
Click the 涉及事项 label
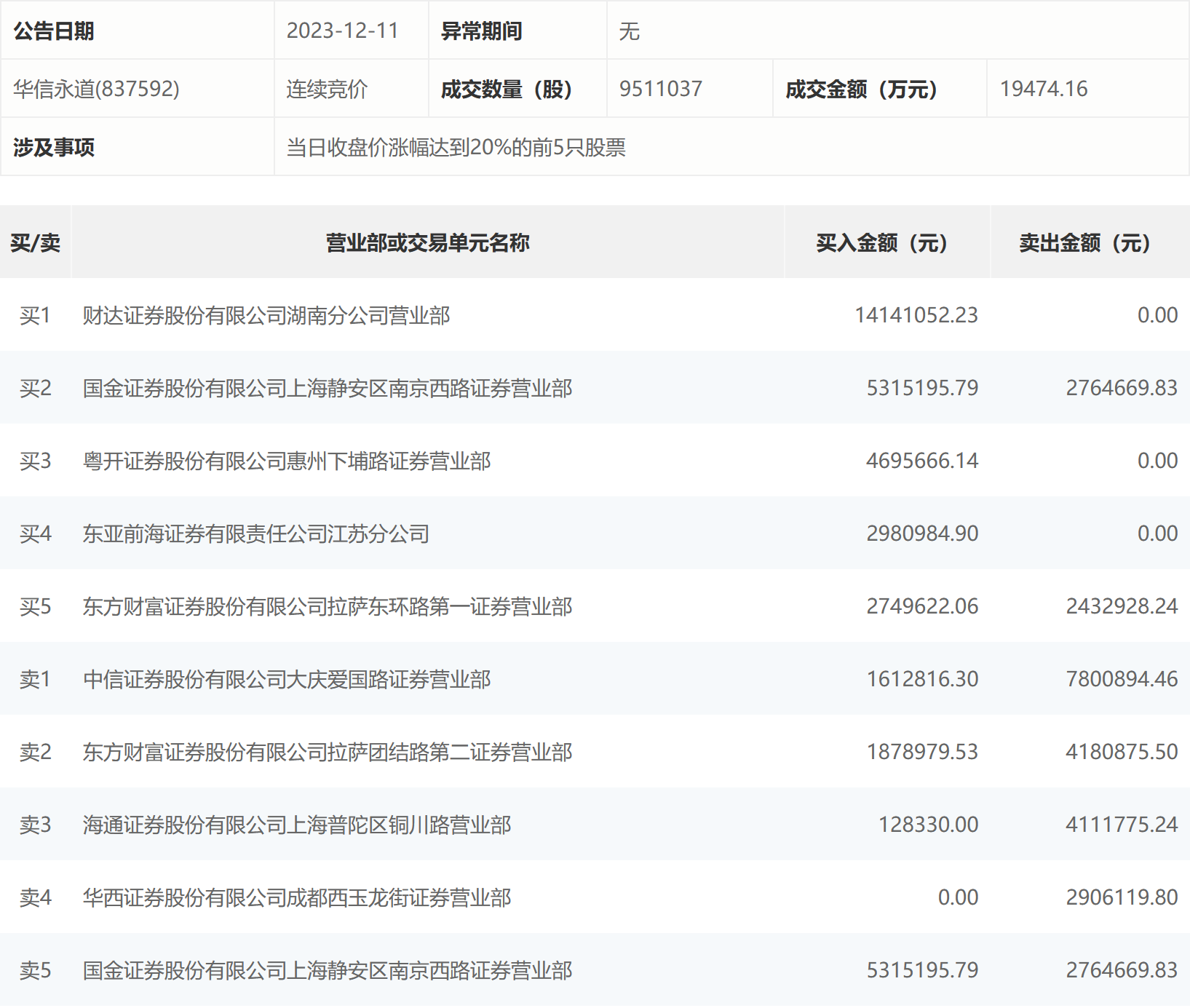[x=54, y=147]
